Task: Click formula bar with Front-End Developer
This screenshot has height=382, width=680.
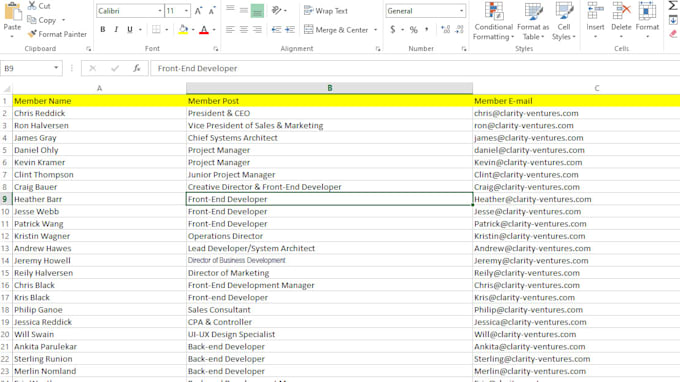Action: (x=415, y=68)
